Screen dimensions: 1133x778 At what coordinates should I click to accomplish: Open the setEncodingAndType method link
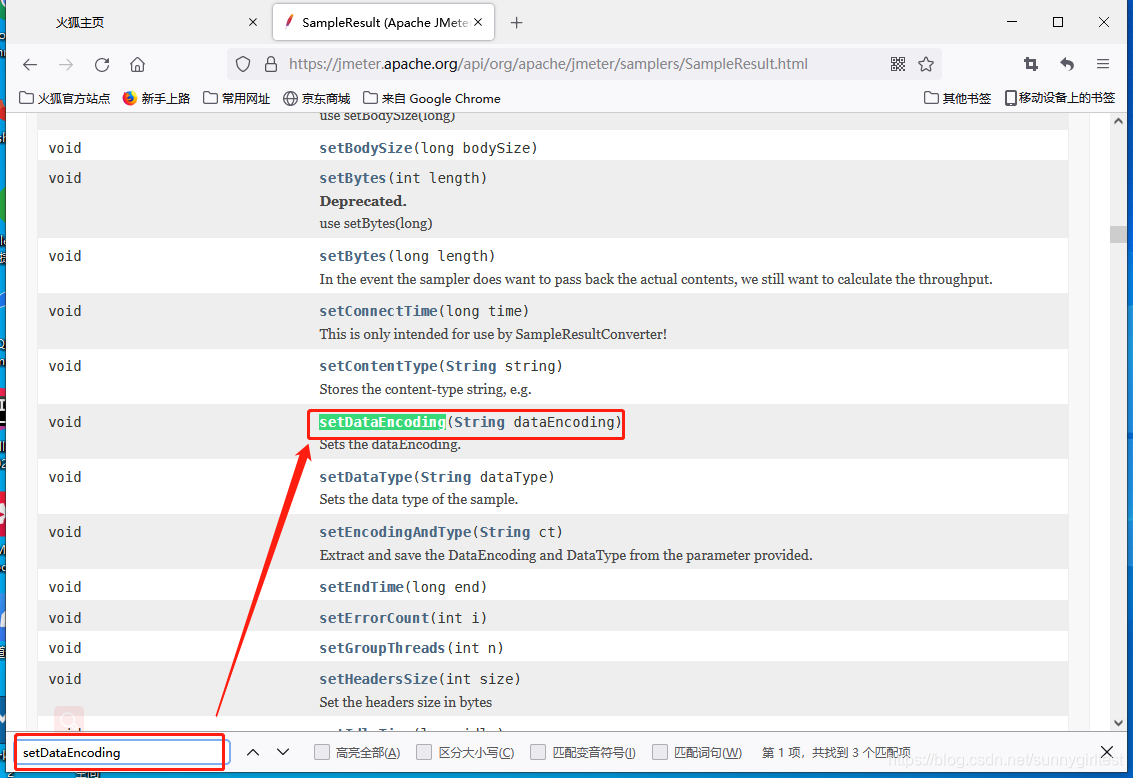[x=395, y=532]
